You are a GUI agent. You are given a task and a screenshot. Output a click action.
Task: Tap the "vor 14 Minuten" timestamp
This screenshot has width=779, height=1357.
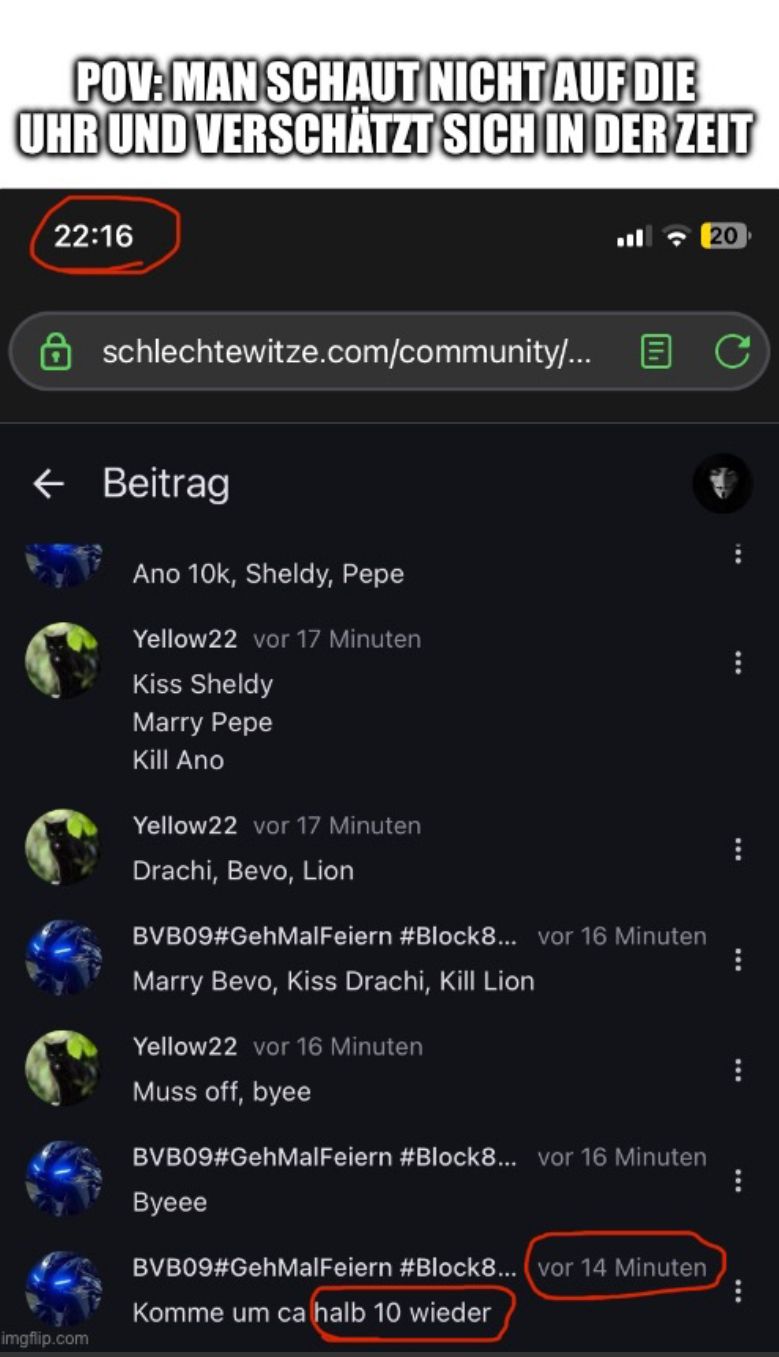(622, 1267)
